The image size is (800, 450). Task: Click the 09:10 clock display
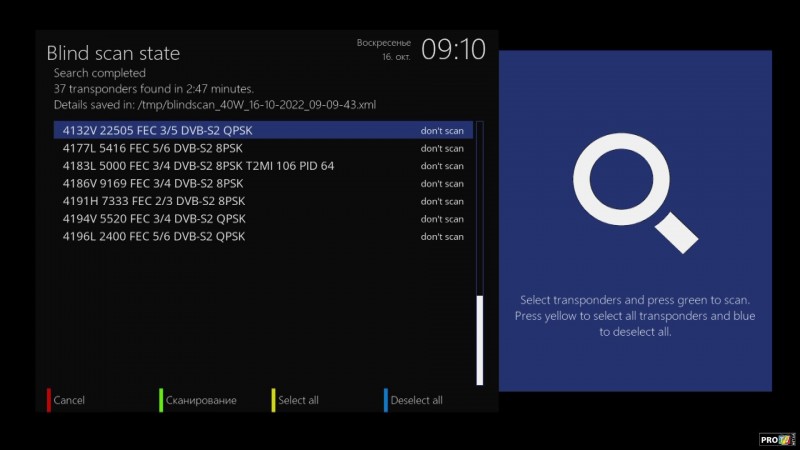pyautogui.click(x=453, y=49)
